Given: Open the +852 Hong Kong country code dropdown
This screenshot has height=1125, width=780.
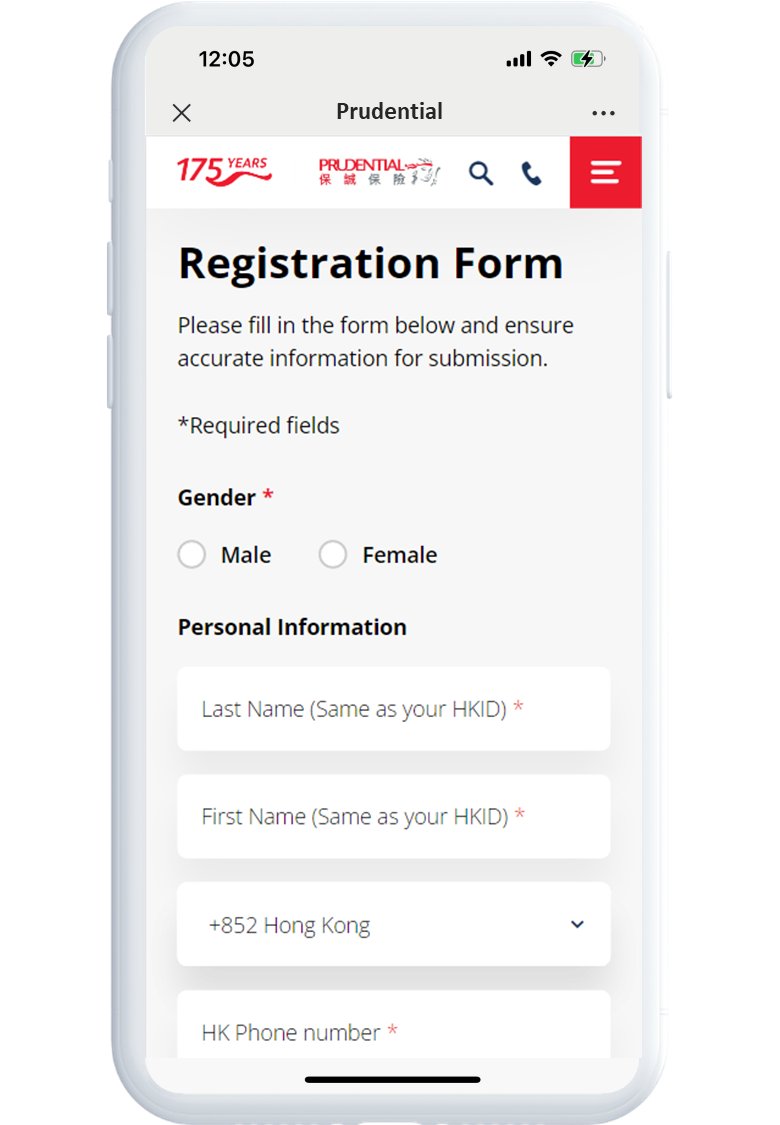Looking at the screenshot, I should (x=393, y=925).
